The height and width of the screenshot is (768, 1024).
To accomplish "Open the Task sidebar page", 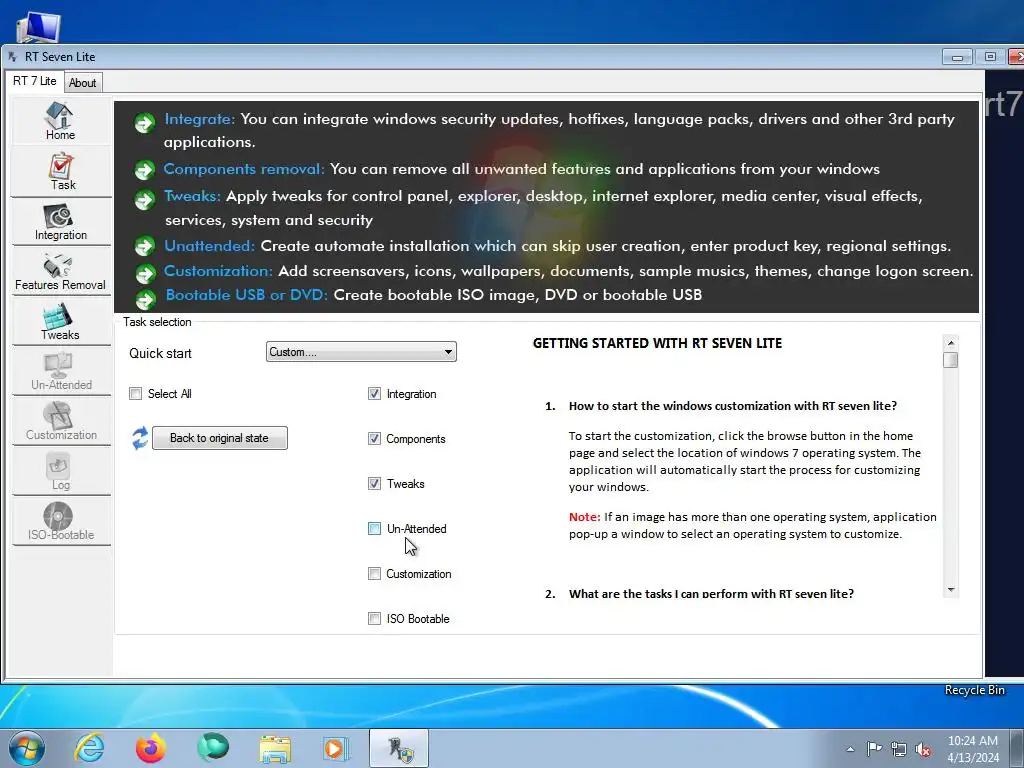I will point(61,171).
